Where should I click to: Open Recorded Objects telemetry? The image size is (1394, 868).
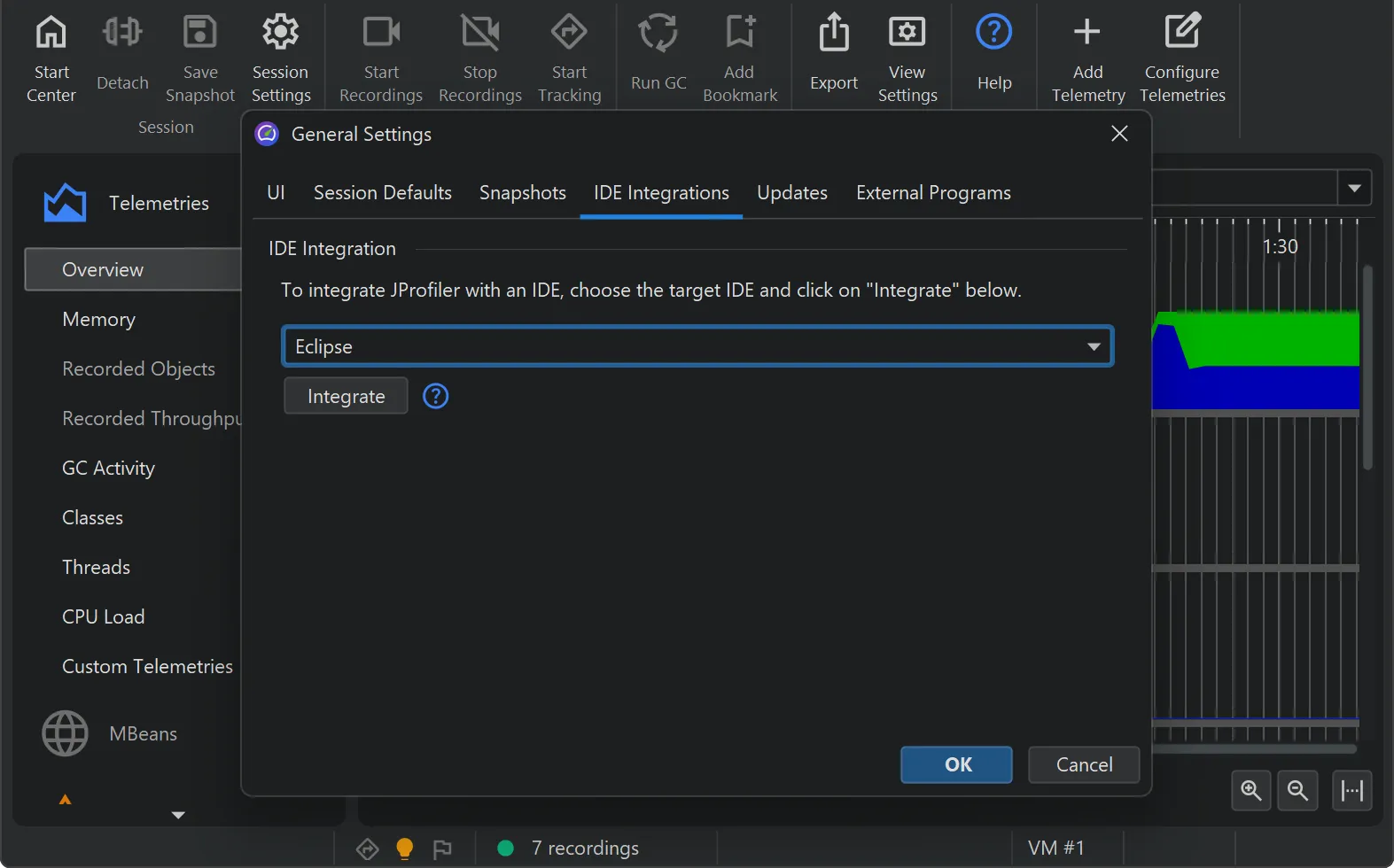(x=138, y=368)
